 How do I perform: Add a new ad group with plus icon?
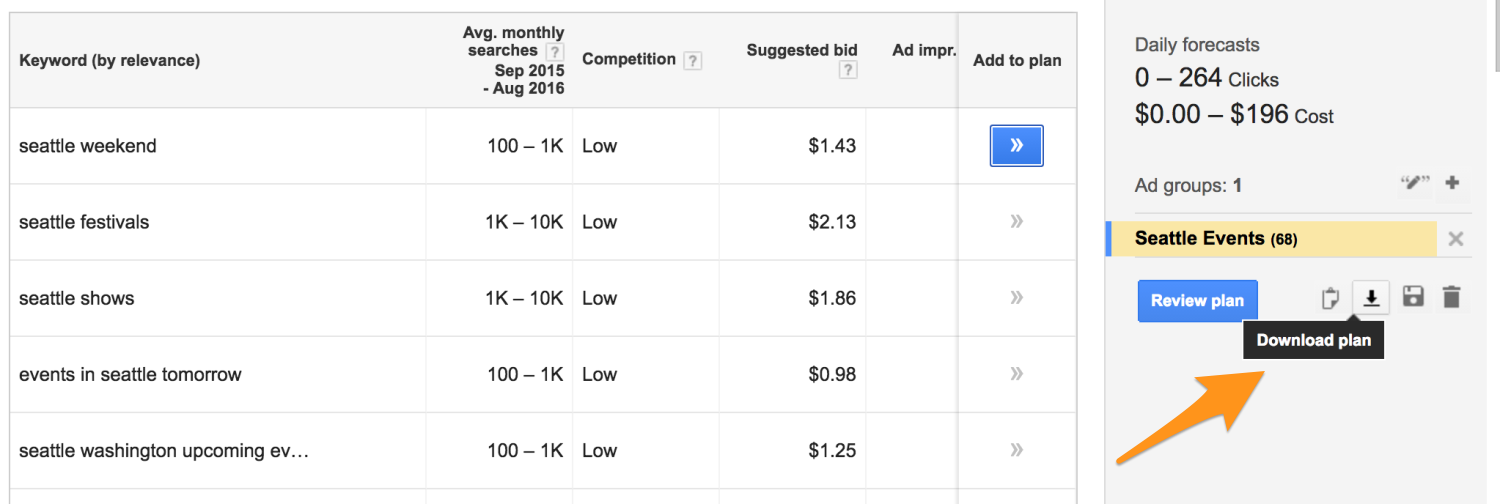point(1453,183)
